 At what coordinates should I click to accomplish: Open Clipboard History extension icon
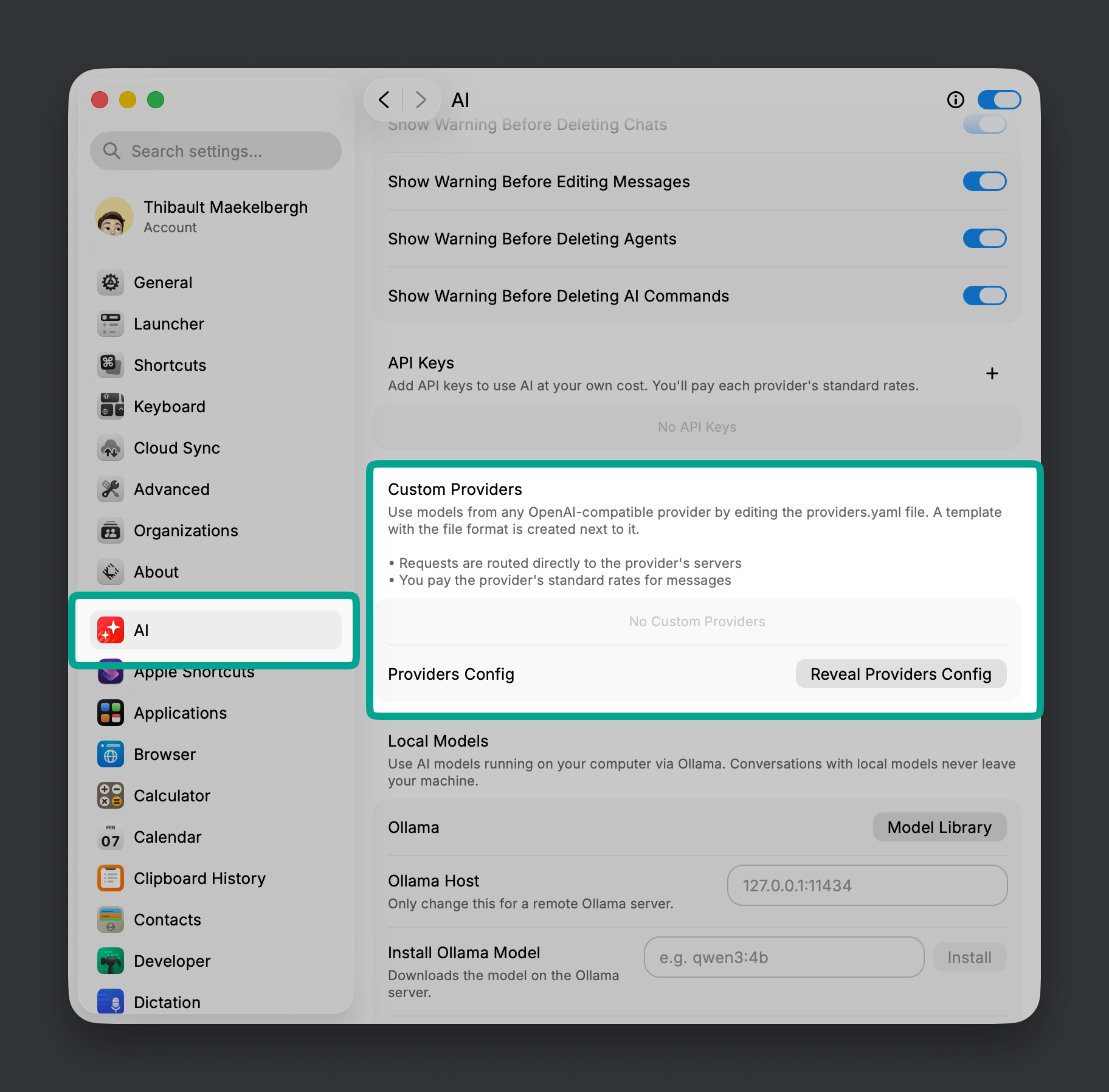coord(111,879)
